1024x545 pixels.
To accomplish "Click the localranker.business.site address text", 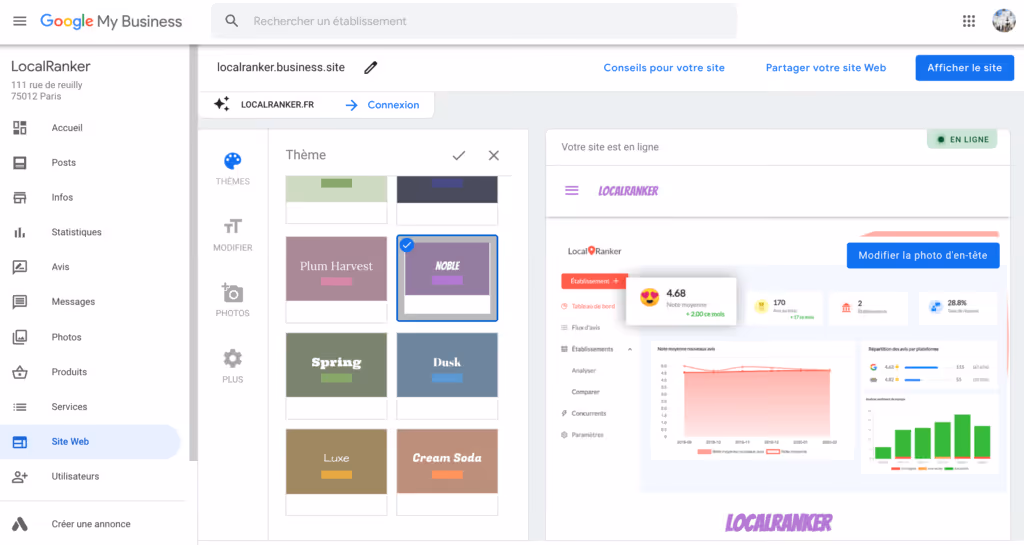I will (281, 67).
